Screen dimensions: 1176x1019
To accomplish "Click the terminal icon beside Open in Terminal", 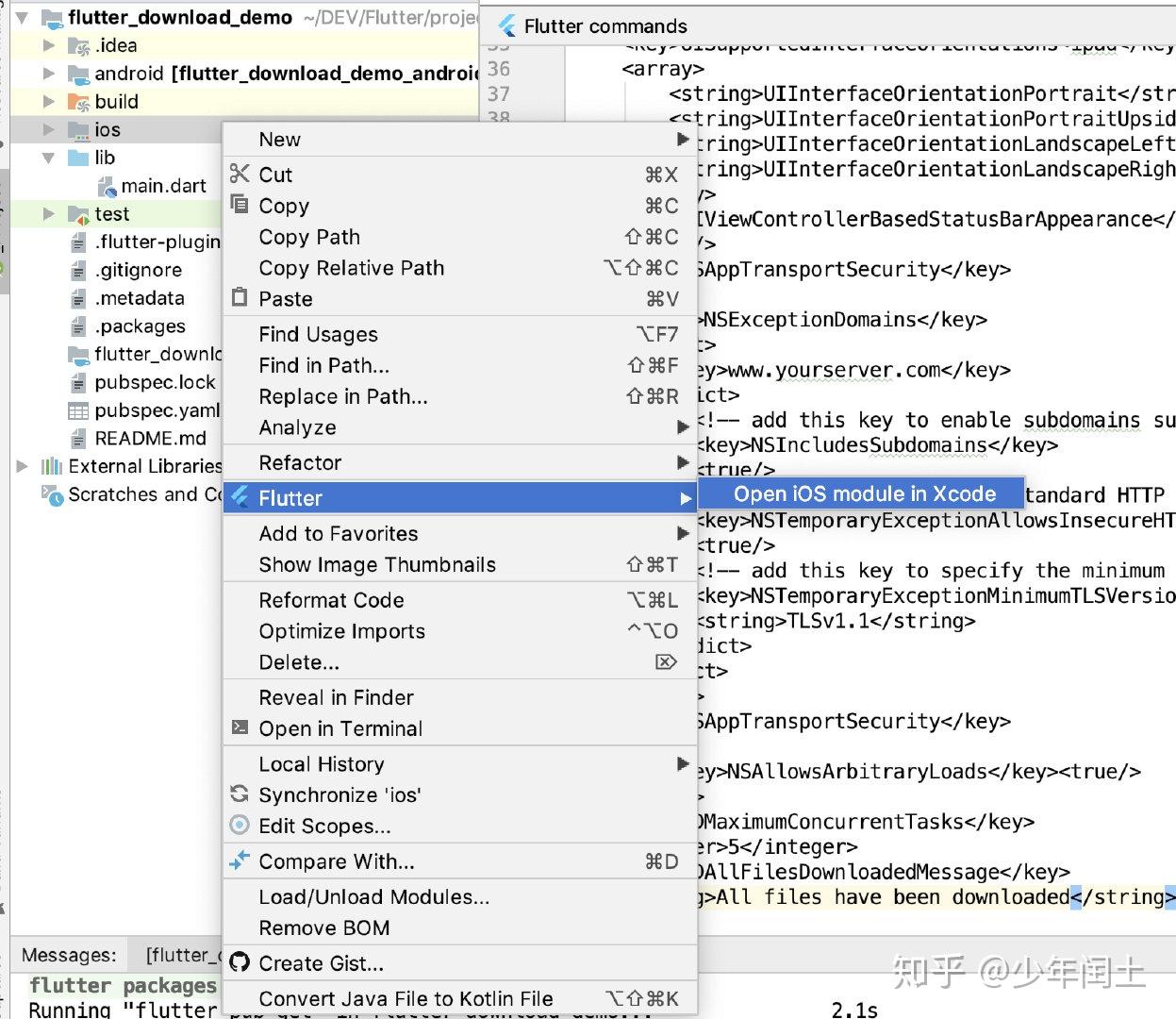I will click(239, 728).
